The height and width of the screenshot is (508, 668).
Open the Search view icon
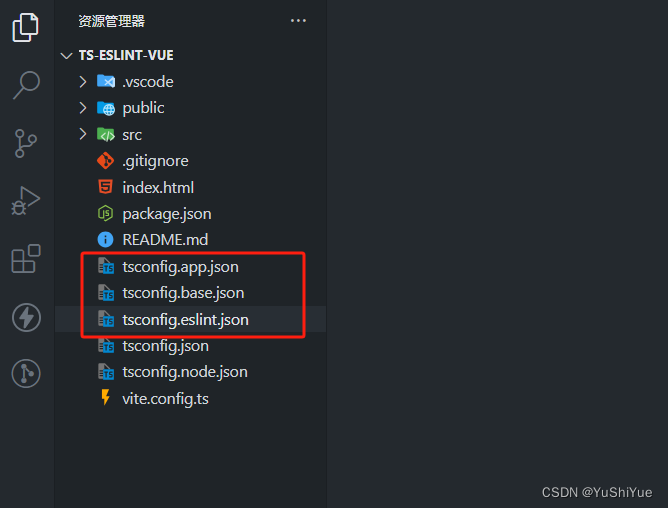click(26, 85)
